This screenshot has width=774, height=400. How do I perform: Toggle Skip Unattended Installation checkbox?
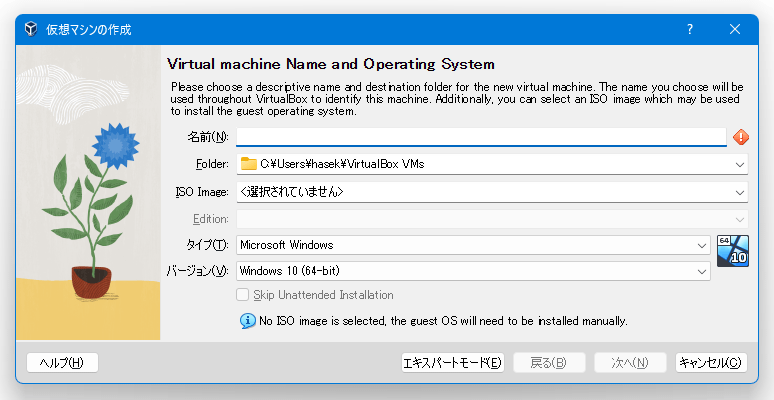(x=242, y=295)
